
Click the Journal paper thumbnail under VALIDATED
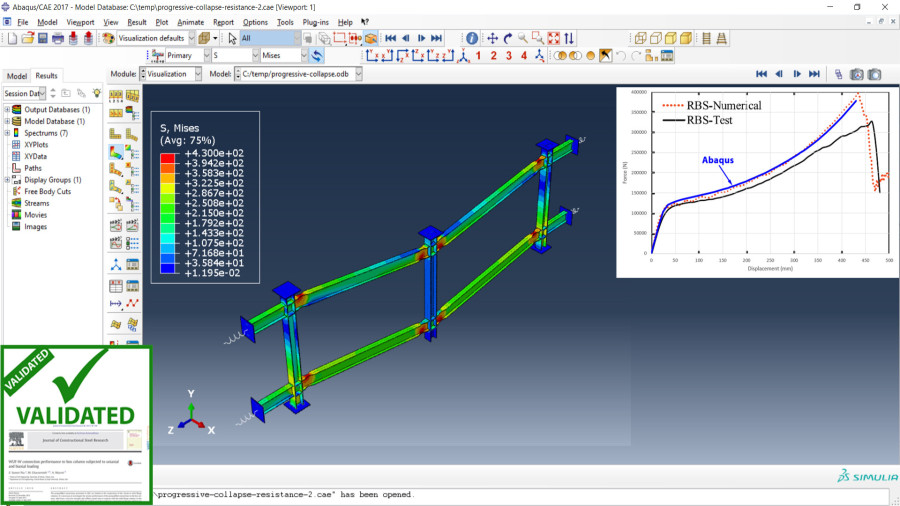tap(75, 465)
